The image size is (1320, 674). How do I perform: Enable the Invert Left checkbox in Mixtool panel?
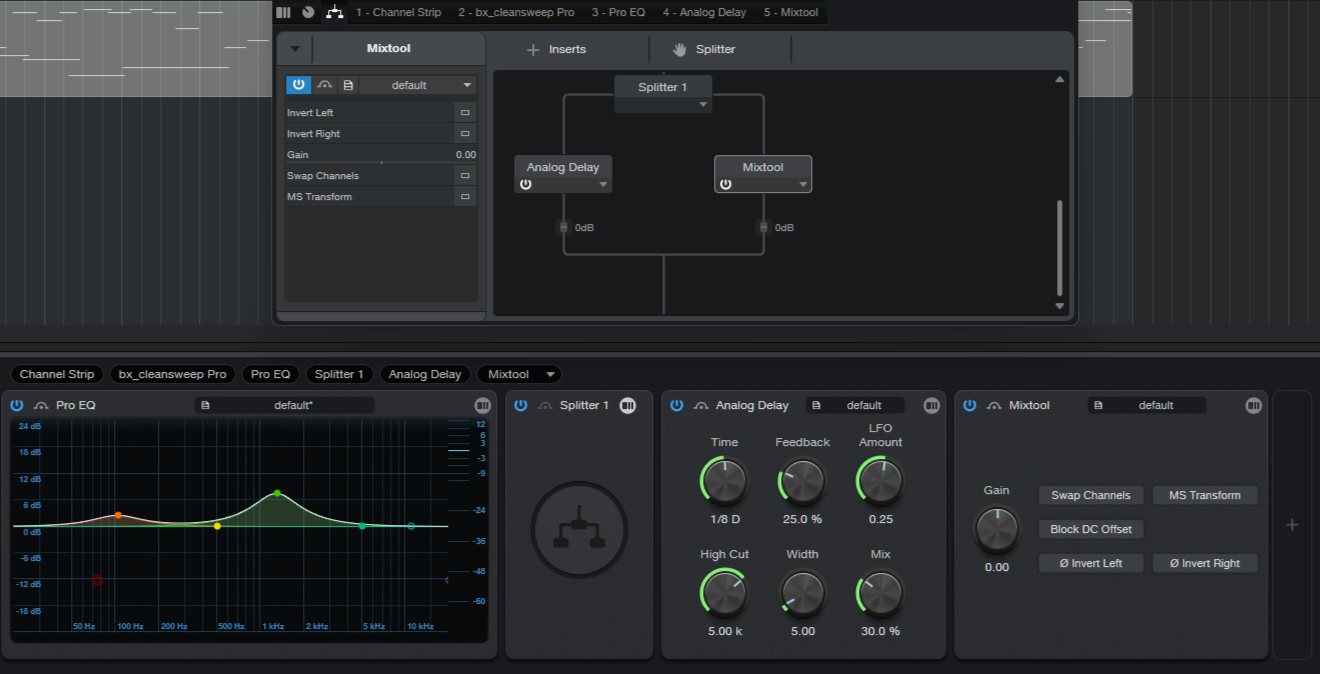pyautogui.click(x=465, y=113)
